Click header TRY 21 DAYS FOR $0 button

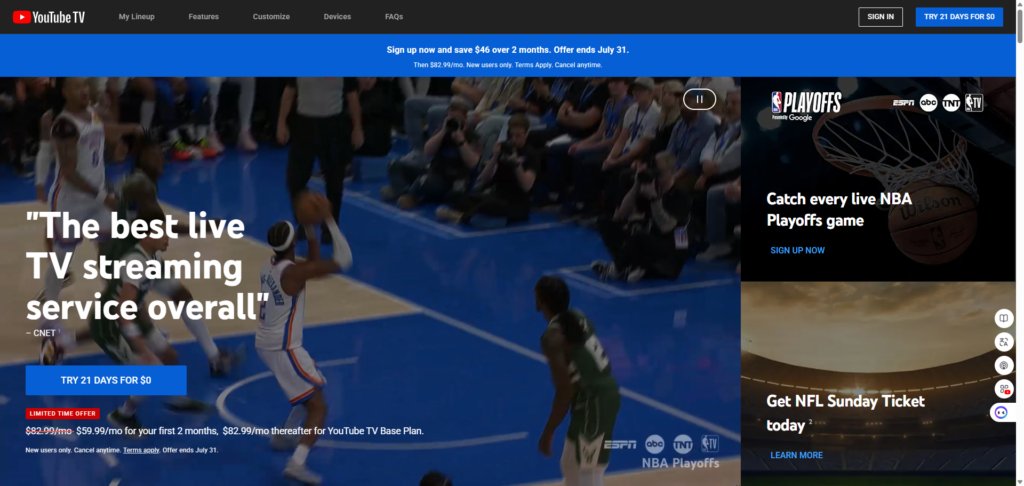[959, 17]
